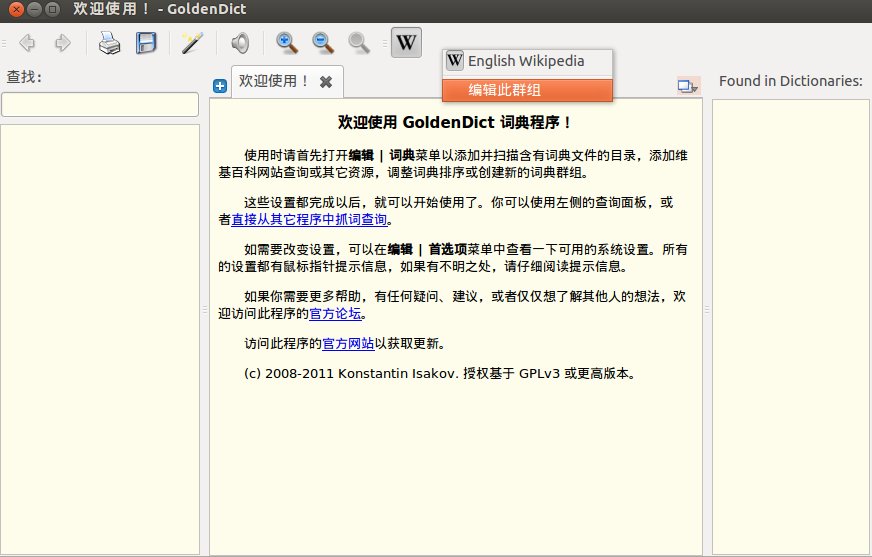Save article using the floppy disk icon

point(146,43)
